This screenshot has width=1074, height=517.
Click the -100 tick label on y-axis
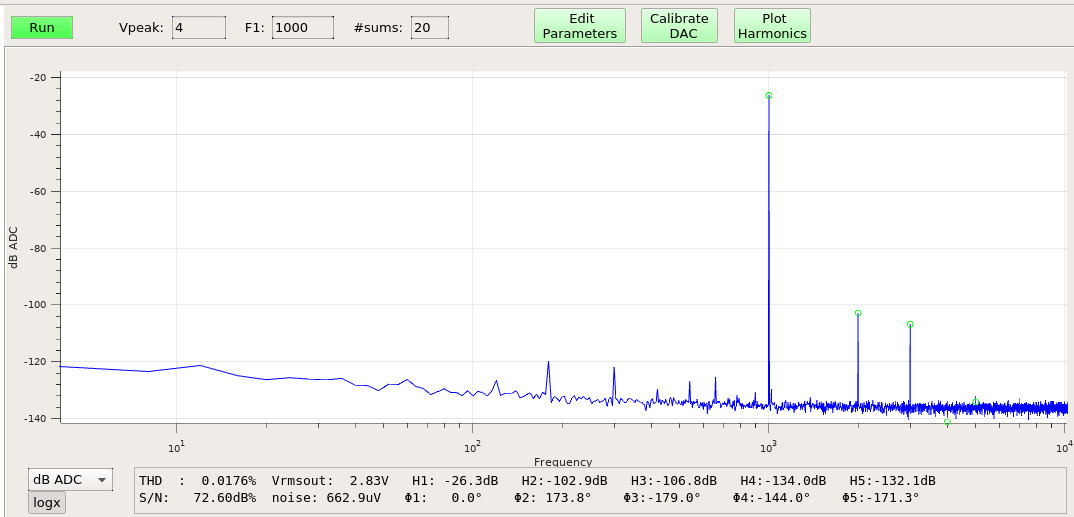[x=36, y=305]
